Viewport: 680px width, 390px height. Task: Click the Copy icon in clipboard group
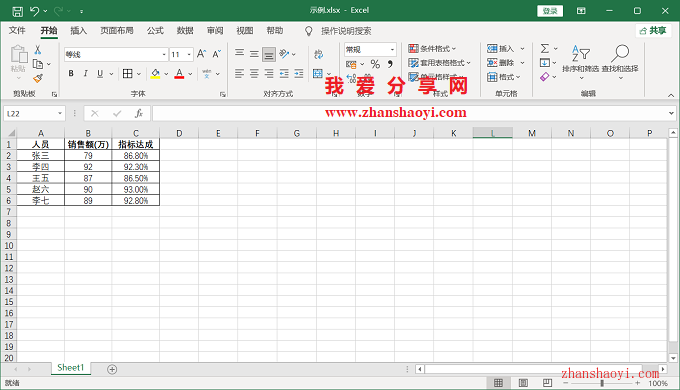click(38, 64)
